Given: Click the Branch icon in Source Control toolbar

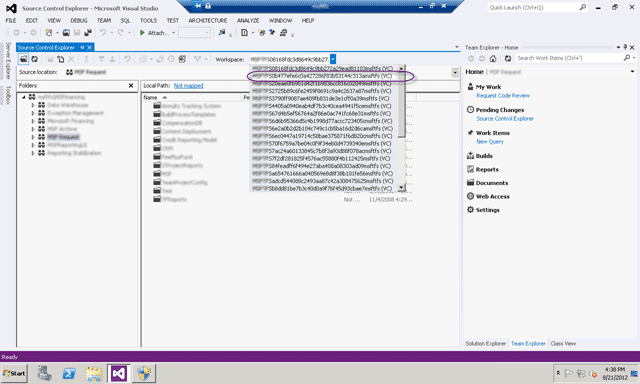Looking at the screenshot, I should pos(197,59).
